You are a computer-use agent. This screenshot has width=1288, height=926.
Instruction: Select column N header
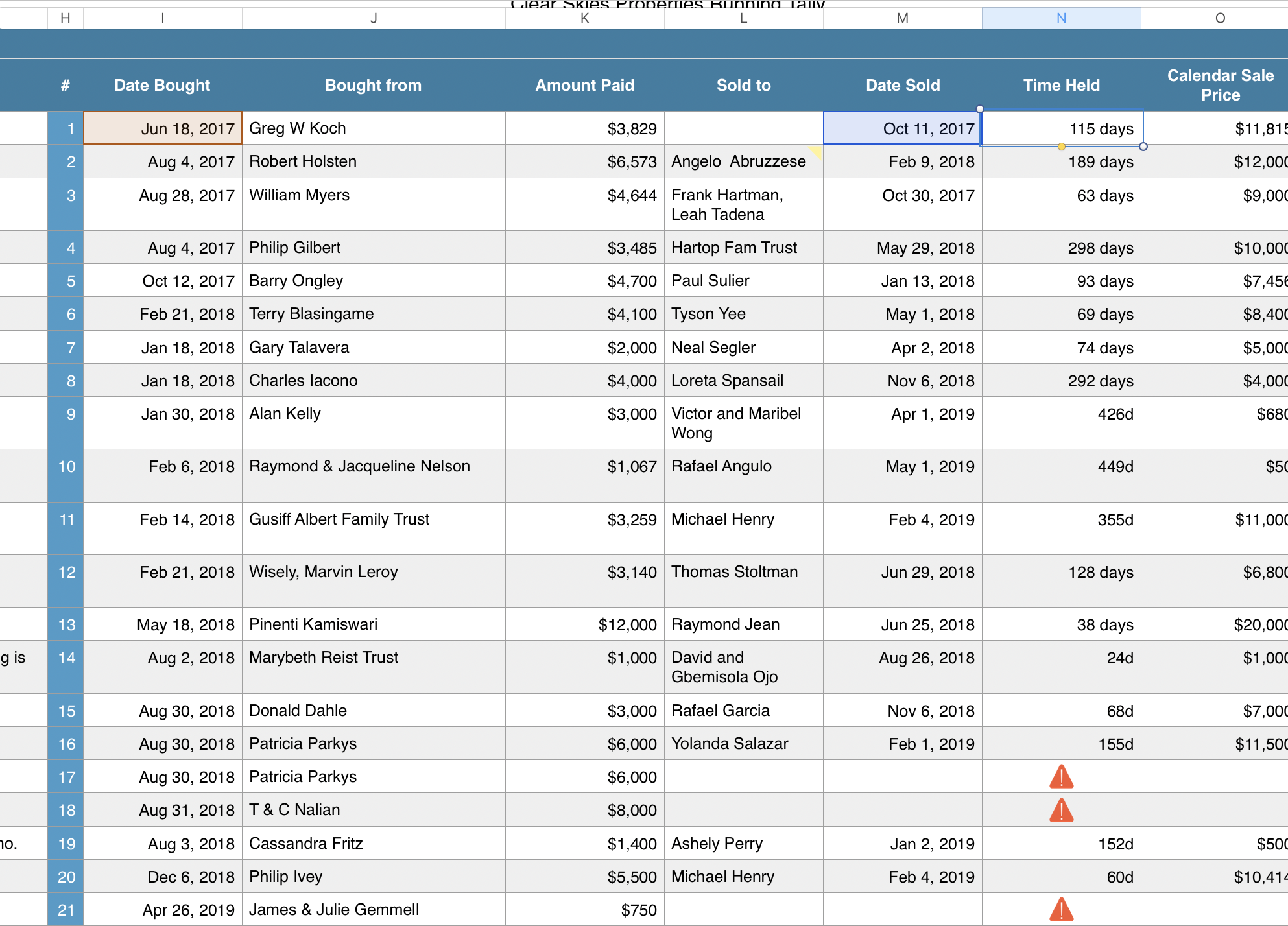(1061, 18)
